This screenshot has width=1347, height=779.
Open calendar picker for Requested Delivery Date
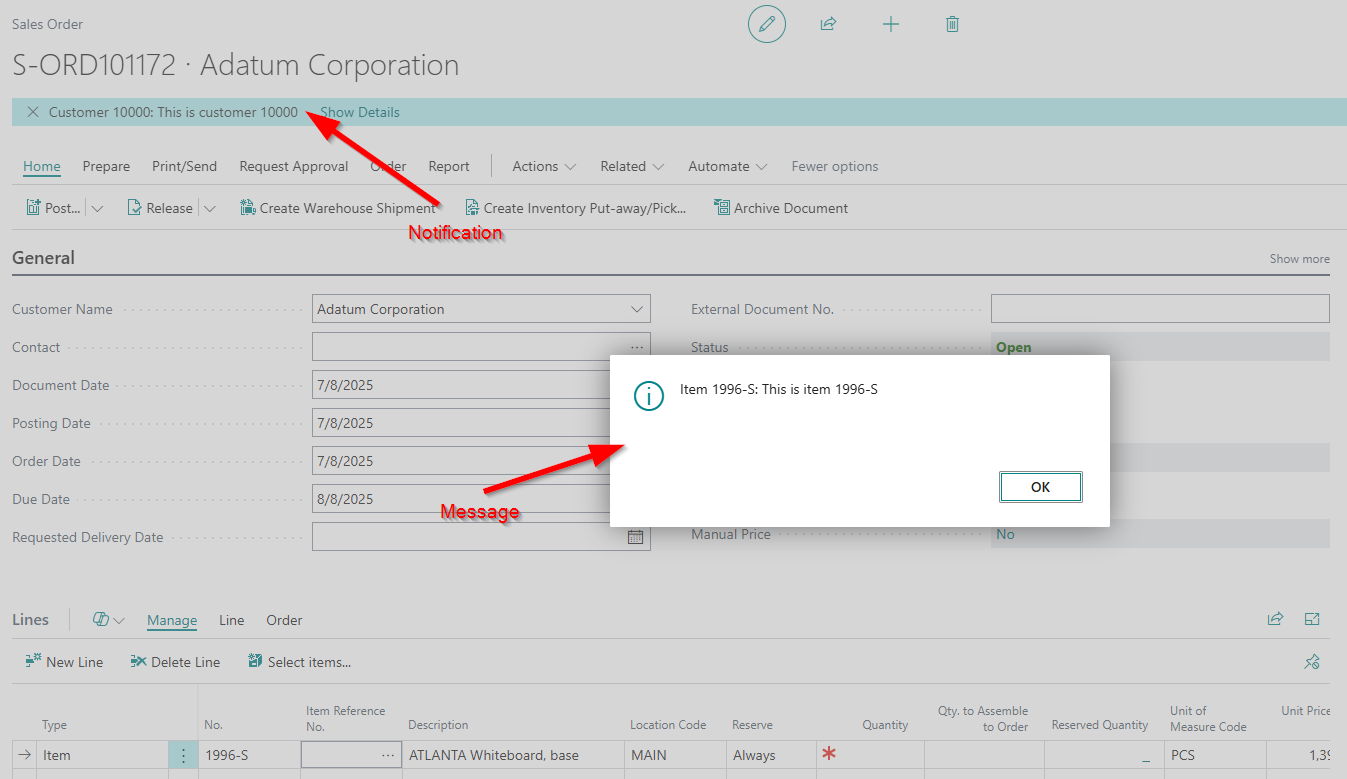[635, 537]
